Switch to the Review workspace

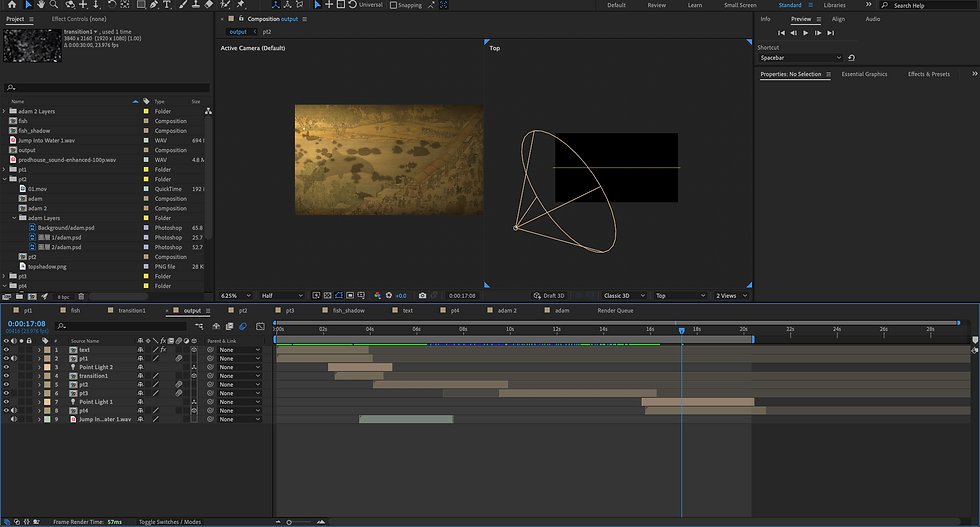[x=656, y=5]
